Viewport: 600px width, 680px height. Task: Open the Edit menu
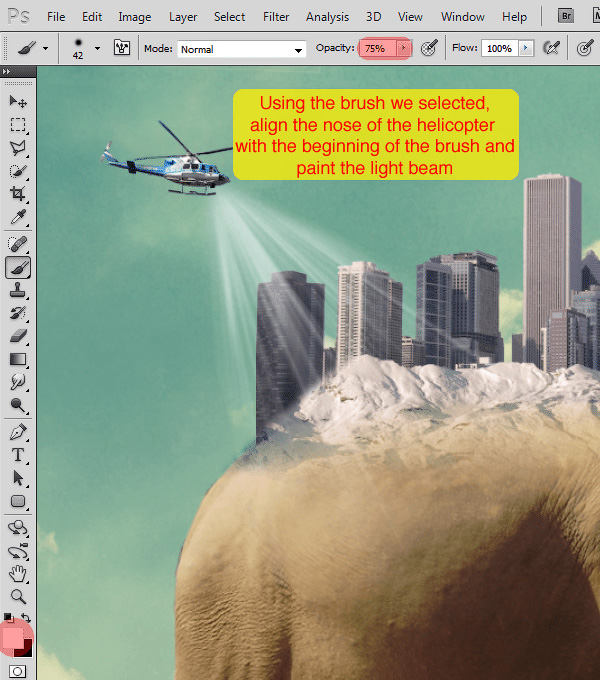click(92, 17)
